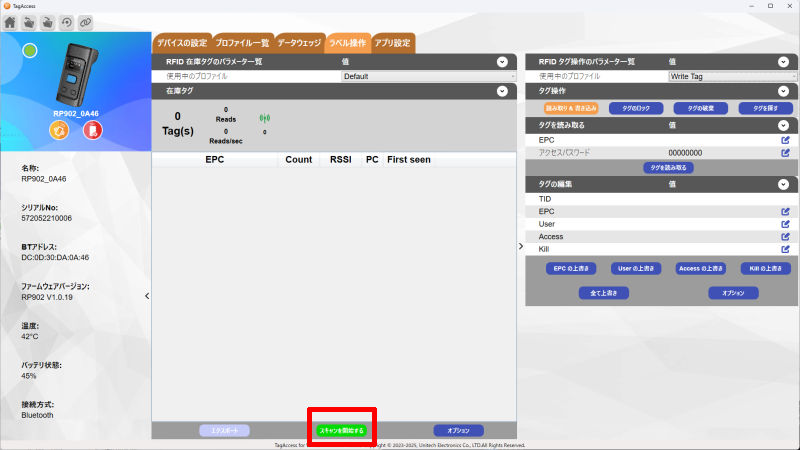Screen dimensions: 800x450
Task: Collapse the left device panel with the arrow
Action: (147, 296)
